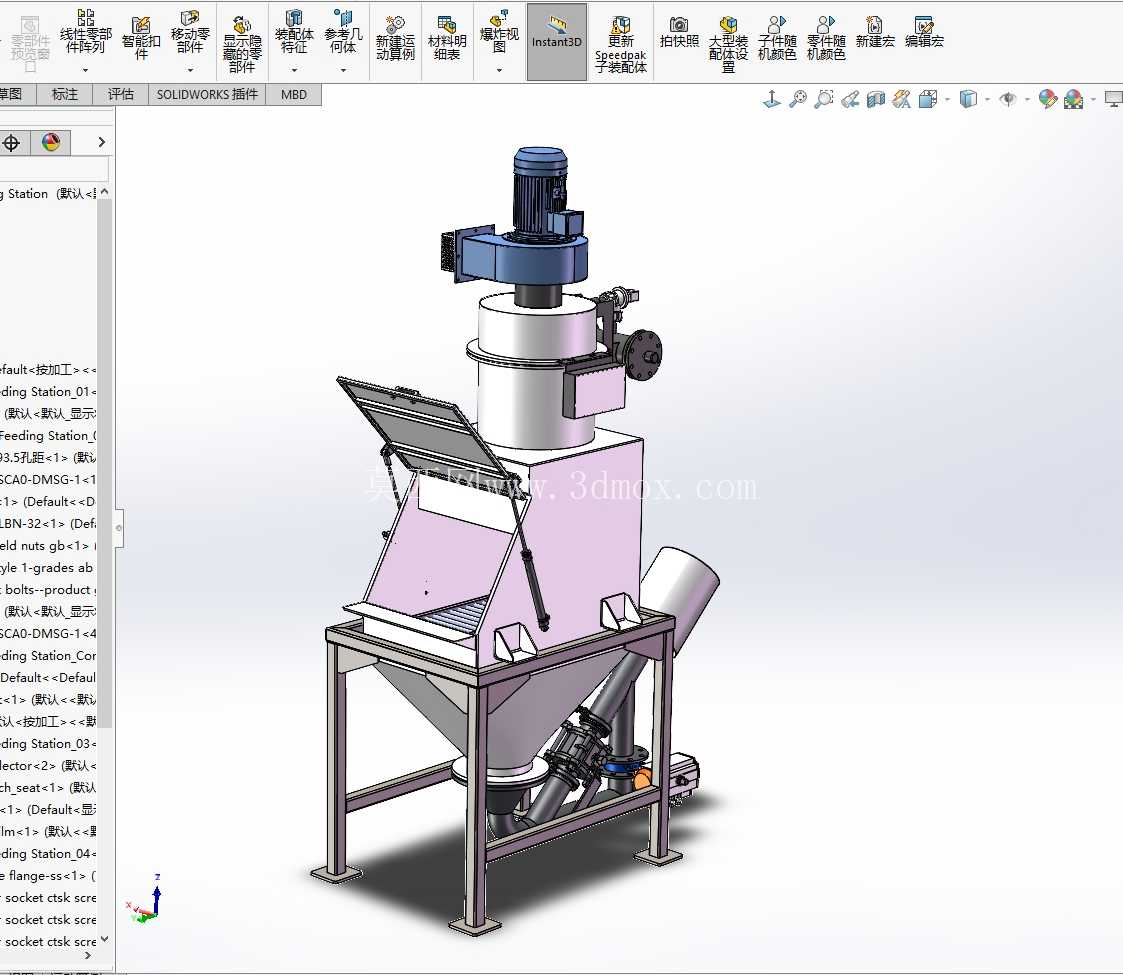Open the MBD tab

point(294,95)
